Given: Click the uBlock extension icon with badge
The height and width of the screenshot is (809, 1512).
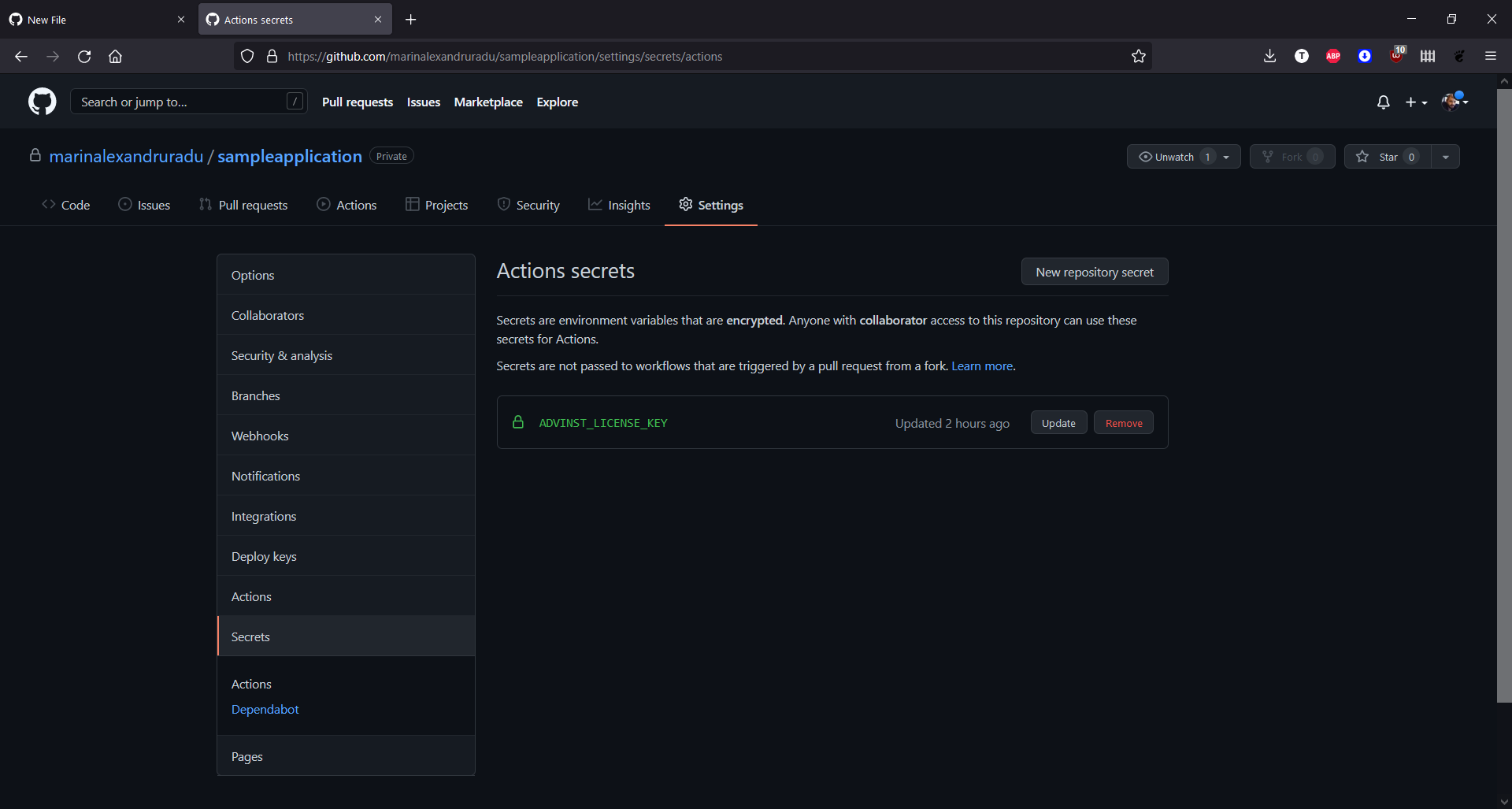Looking at the screenshot, I should [1397, 54].
